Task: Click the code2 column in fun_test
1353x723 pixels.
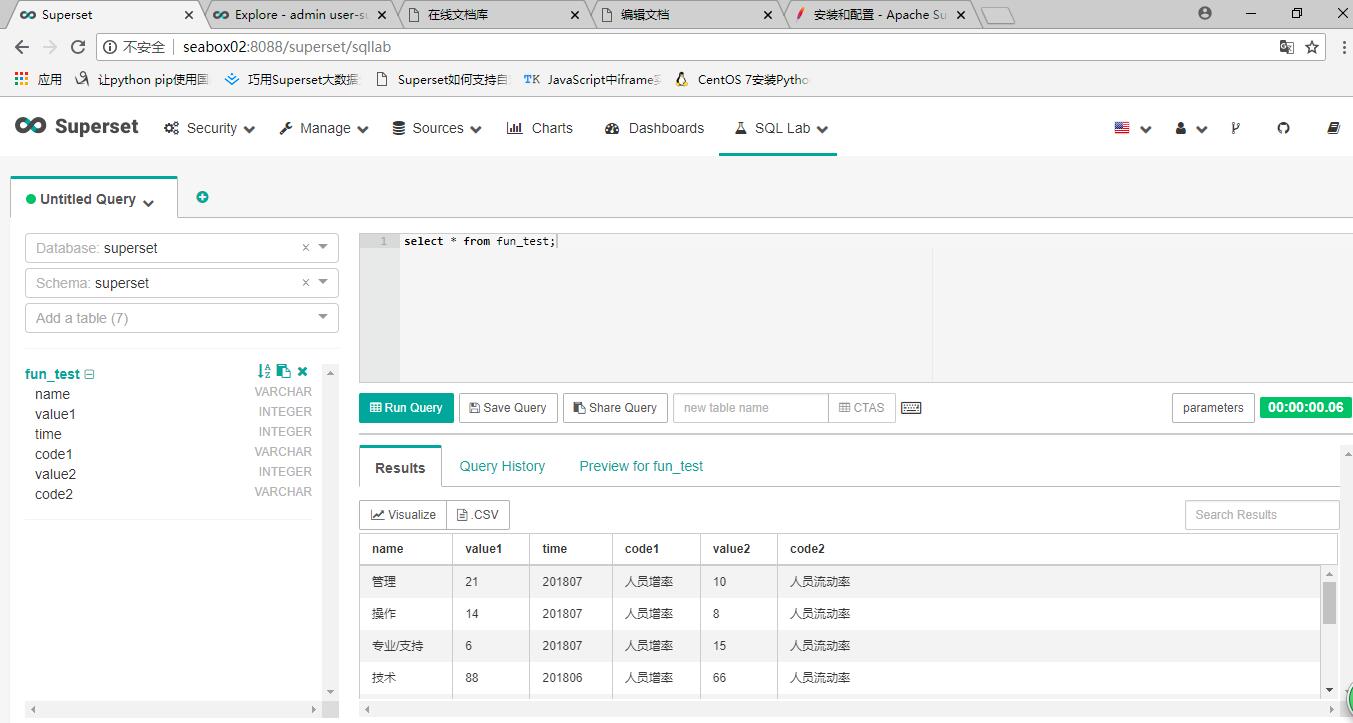Action: tap(54, 494)
